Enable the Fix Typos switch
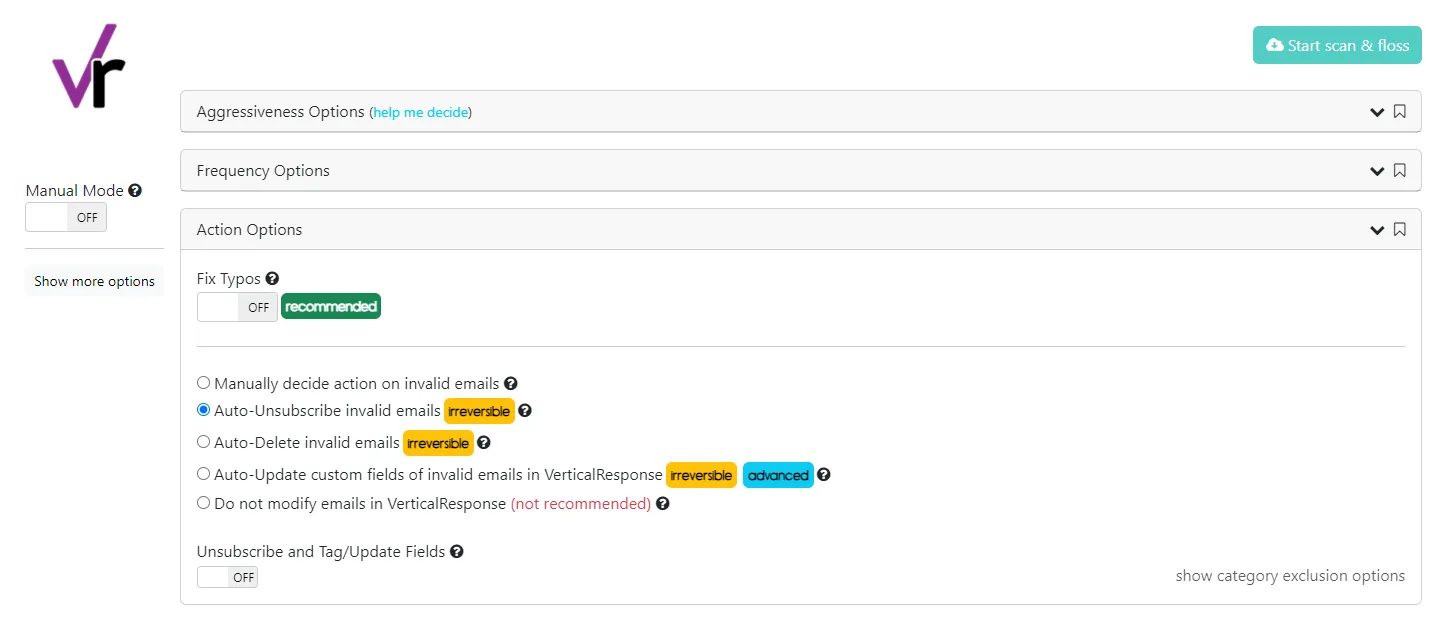The image size is (1438, 624). 237,307
